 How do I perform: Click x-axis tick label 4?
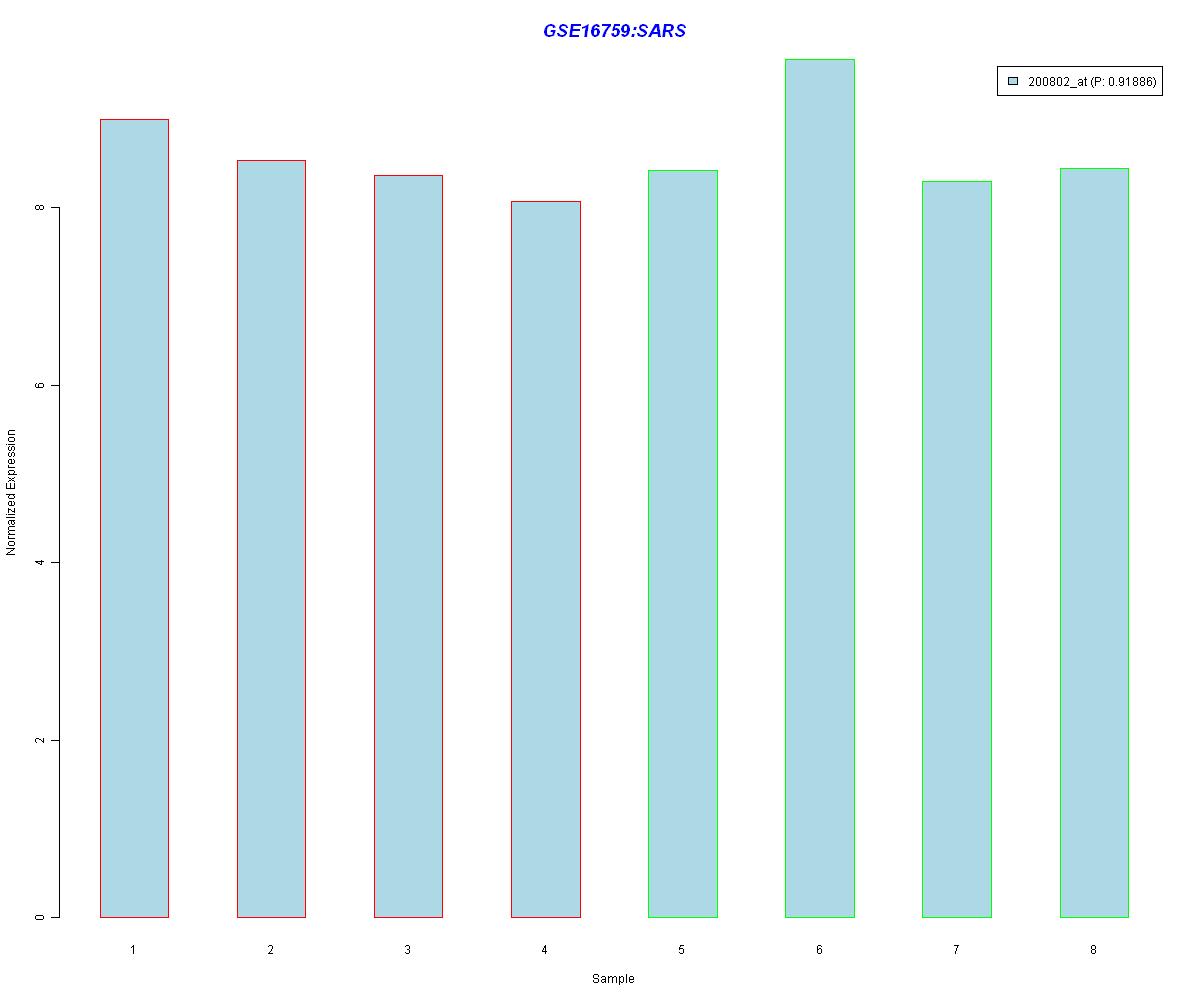pyautogui.click(x=544, y=949)
